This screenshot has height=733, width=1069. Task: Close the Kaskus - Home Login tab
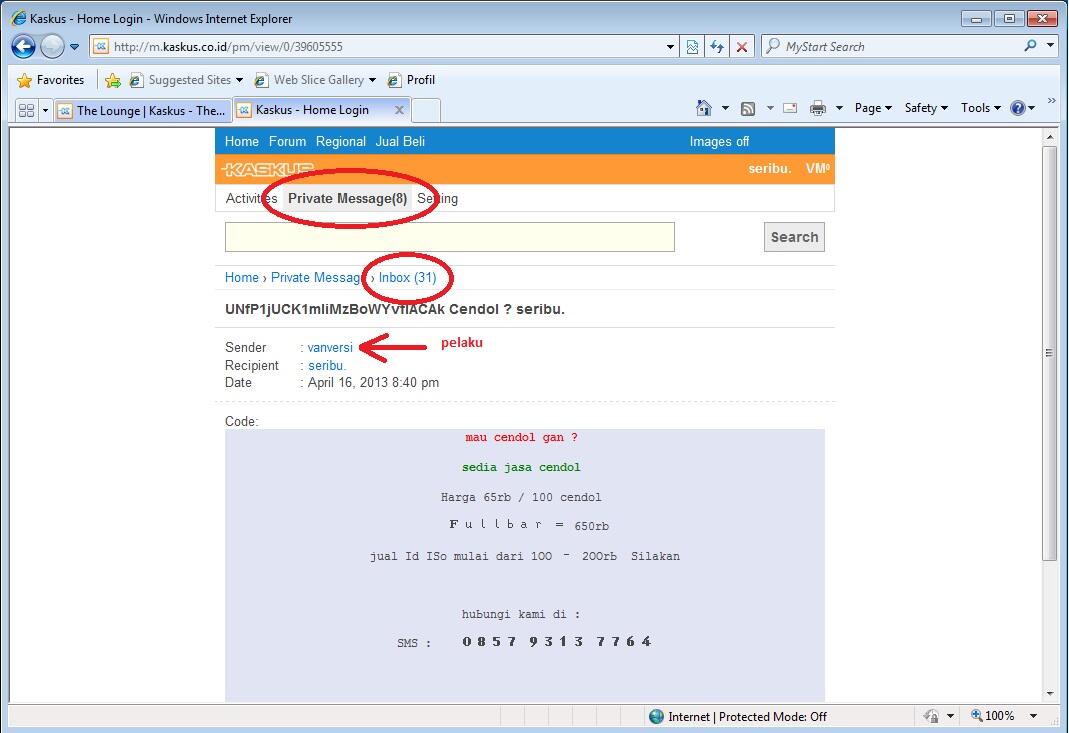(x=400, y=110)
